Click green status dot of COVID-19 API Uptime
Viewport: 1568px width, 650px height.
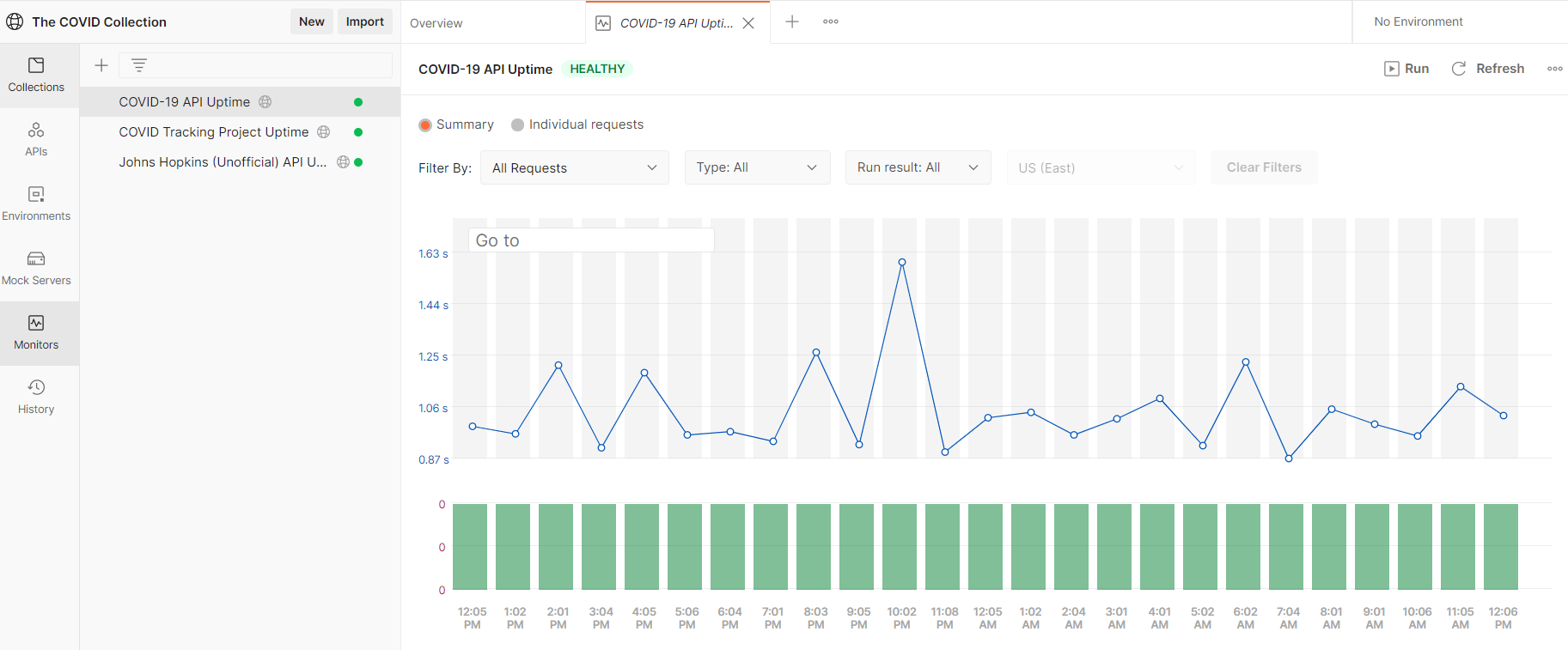click(358, 102)
